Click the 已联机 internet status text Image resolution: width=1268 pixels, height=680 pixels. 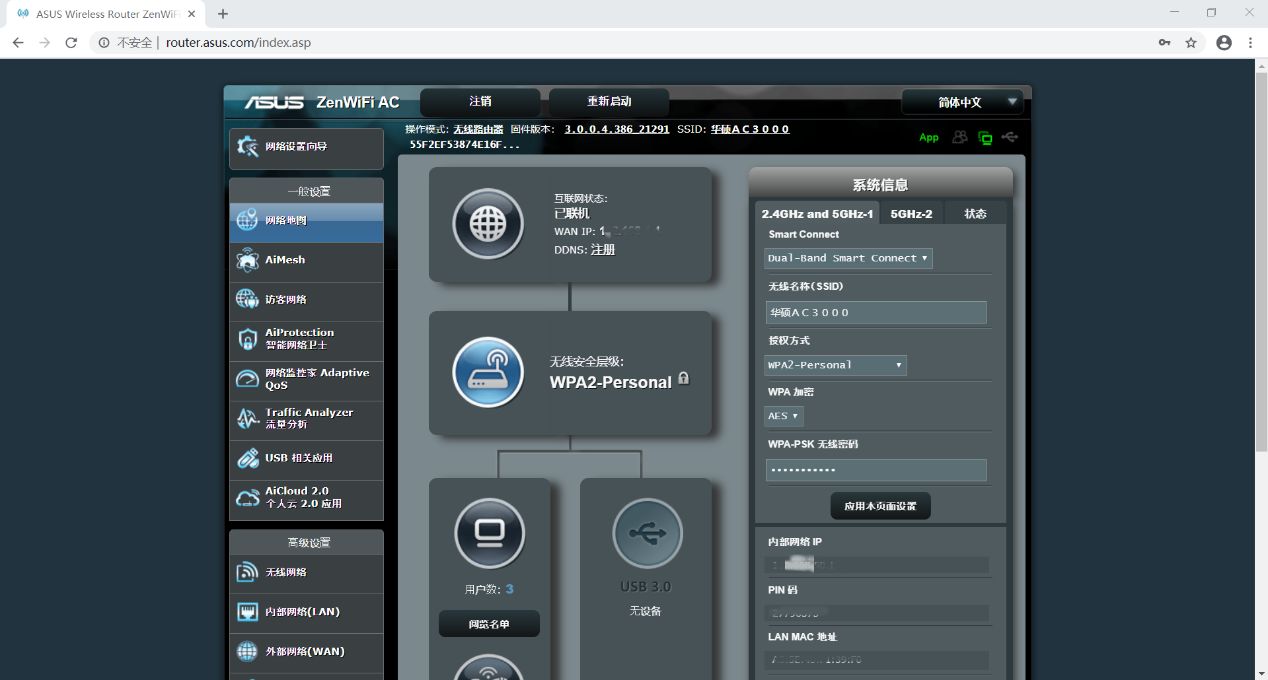coord(572,214)
